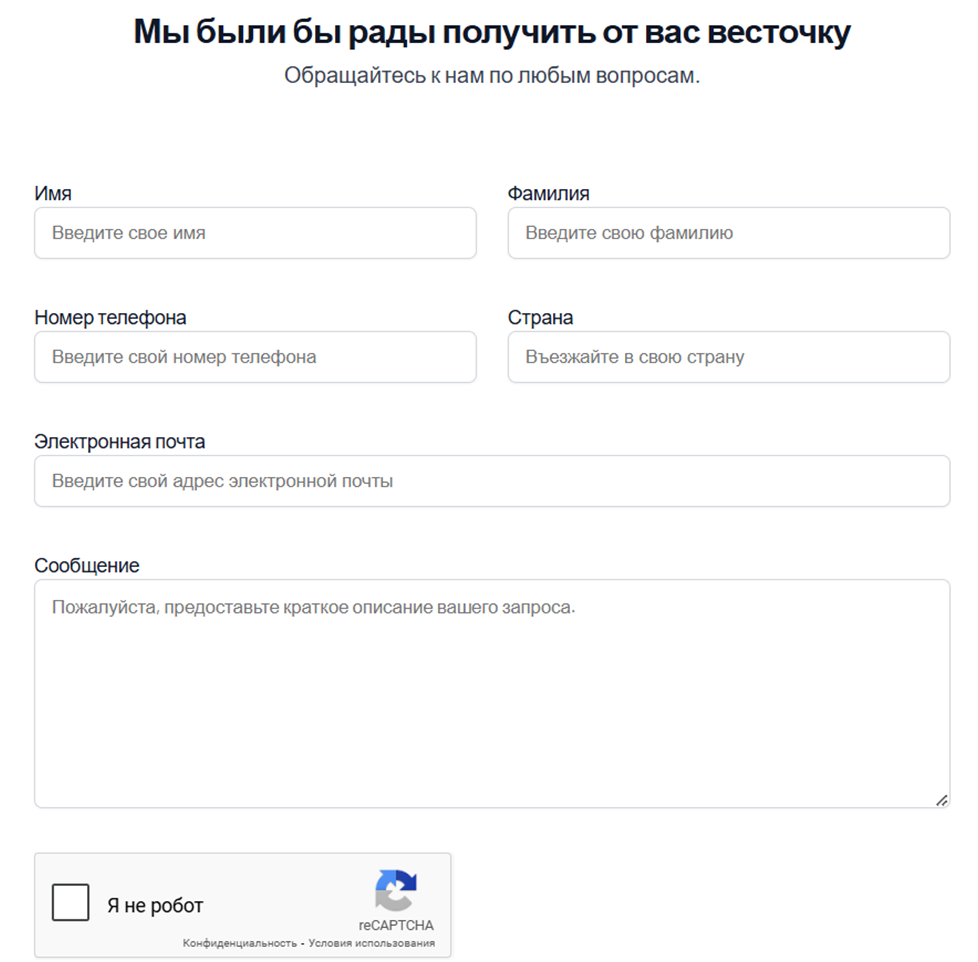Click the "Номер телефона" field label
The image size is (978, 962).
point(110,318)
